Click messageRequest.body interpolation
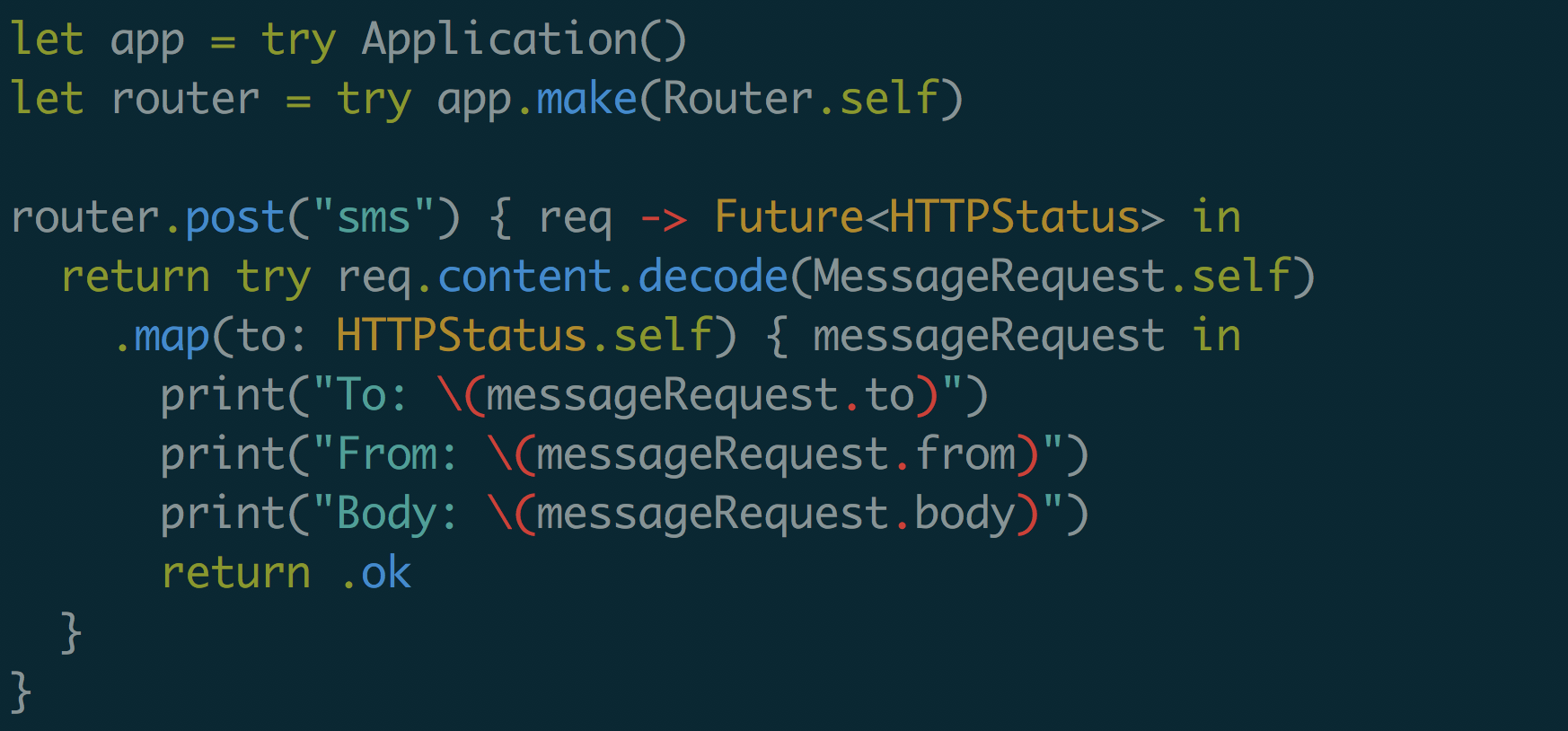Image resolution: width=1568 pixels, height=731 pixels. click(776, 515)
